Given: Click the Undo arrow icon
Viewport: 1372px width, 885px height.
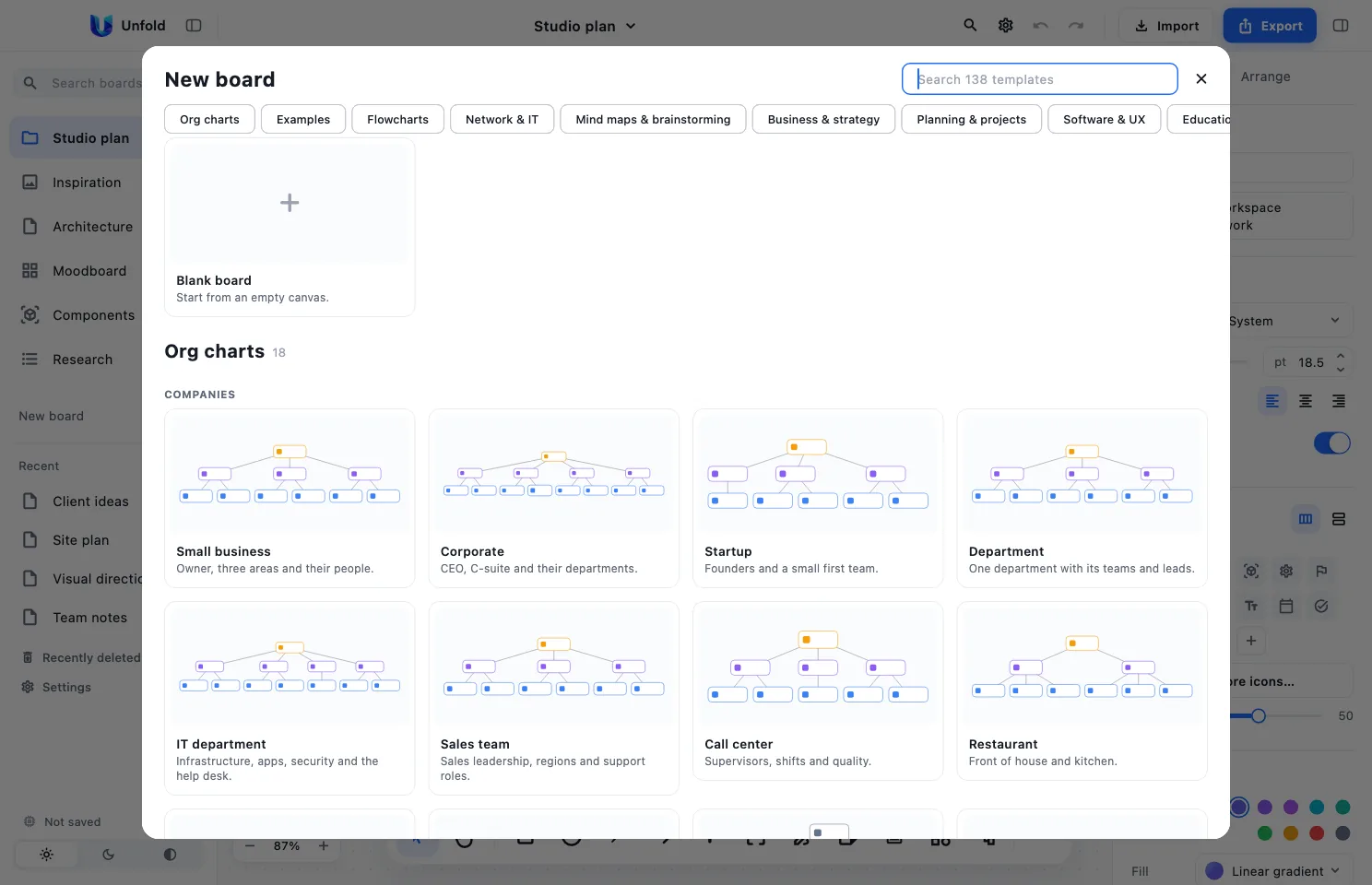Looking at the screenshot, I should (x=1041, y=26).
